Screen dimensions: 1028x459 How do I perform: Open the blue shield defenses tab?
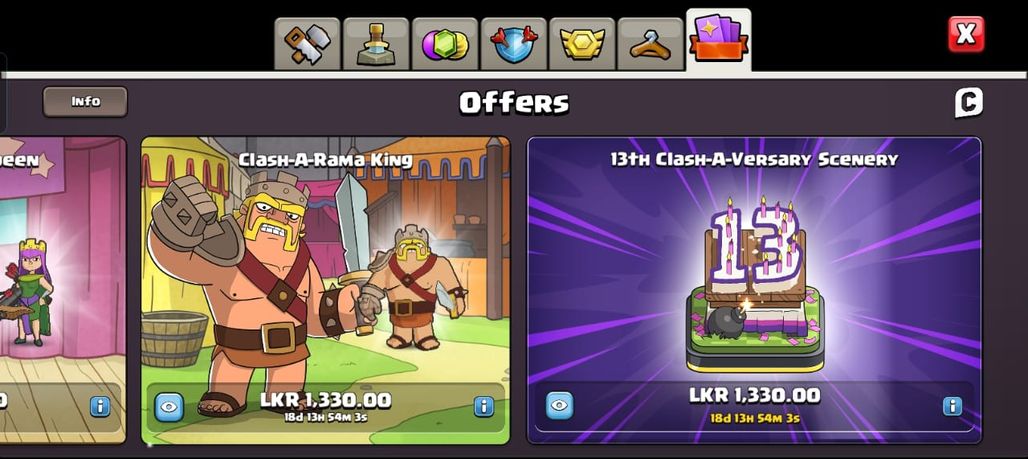pos(513,44)
